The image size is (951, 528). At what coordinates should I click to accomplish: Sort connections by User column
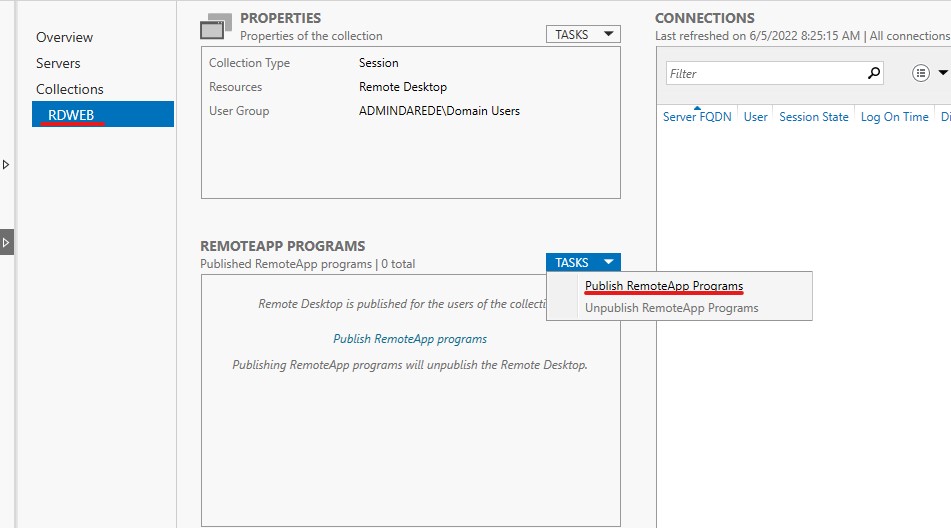[756, 116]
